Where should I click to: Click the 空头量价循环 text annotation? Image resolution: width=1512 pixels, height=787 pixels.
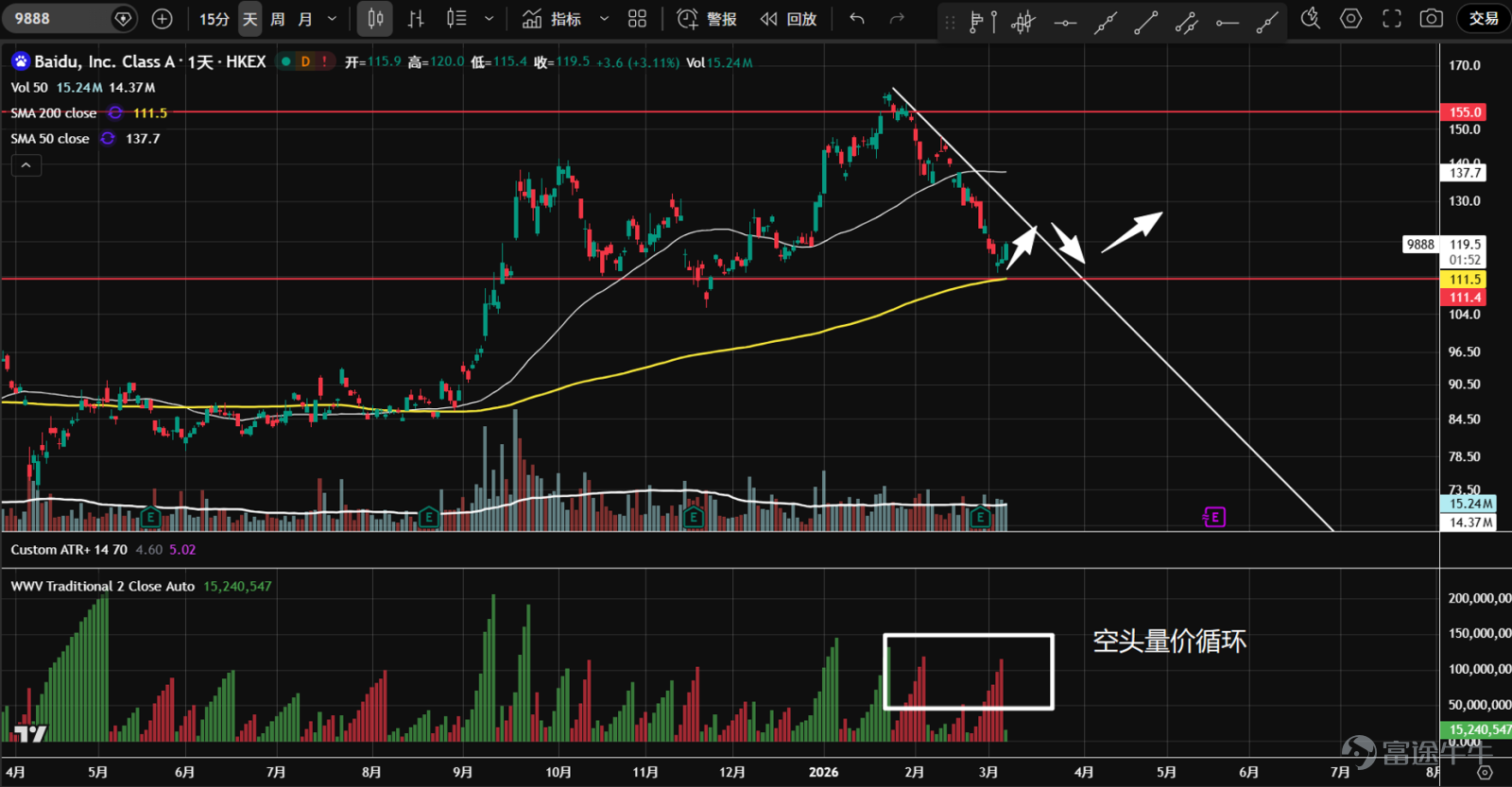click(x=1169, y=642)
